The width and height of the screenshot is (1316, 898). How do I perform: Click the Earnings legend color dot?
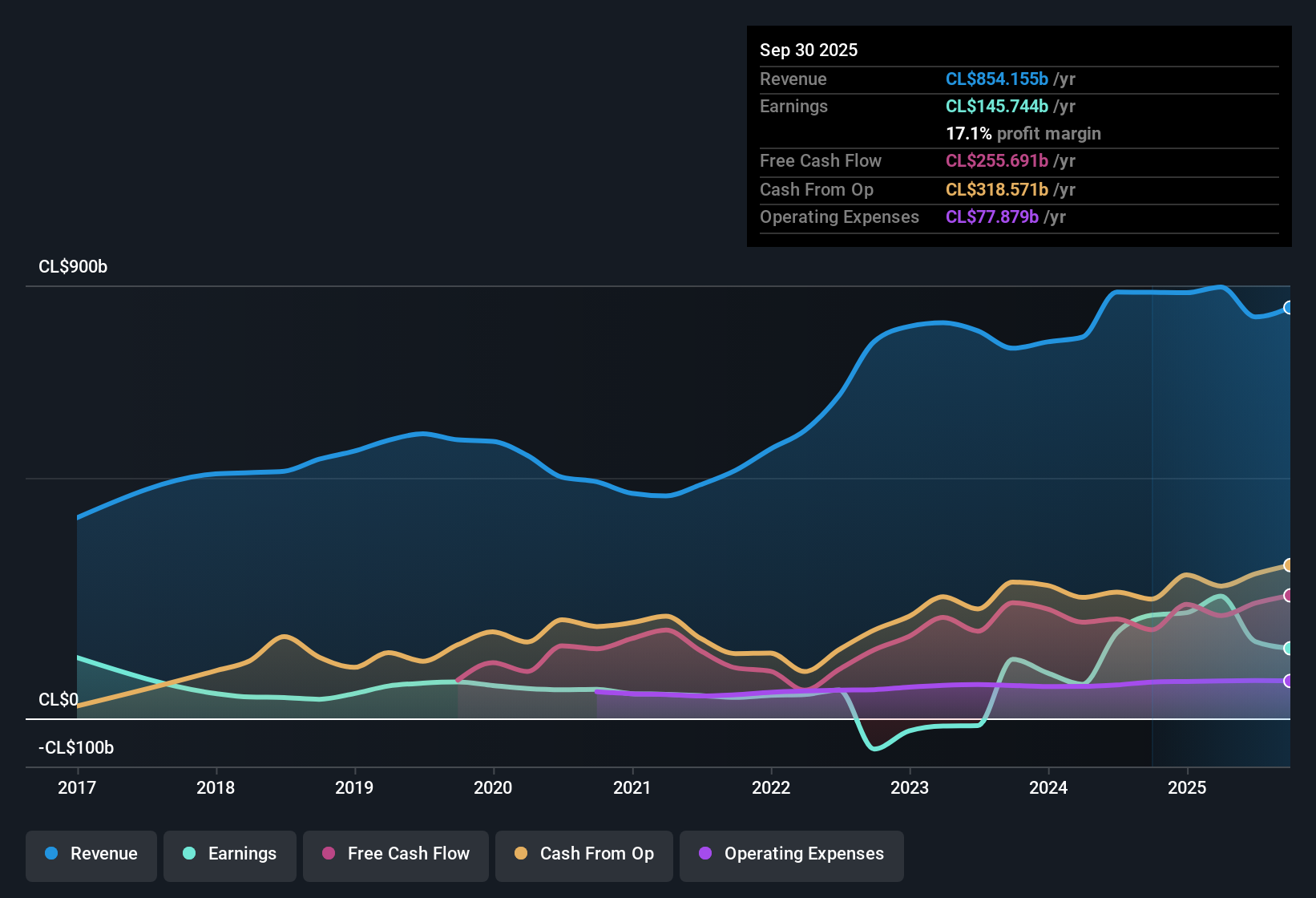click(188, 854)
